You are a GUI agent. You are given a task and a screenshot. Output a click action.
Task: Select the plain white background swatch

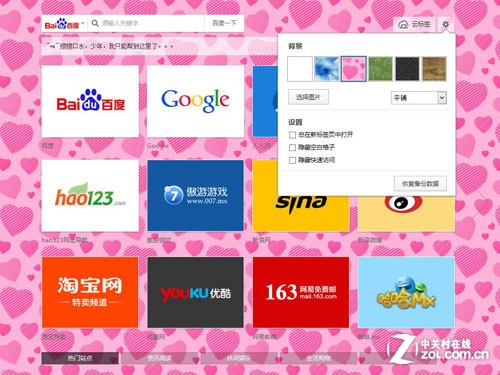[x=300, y=69]
